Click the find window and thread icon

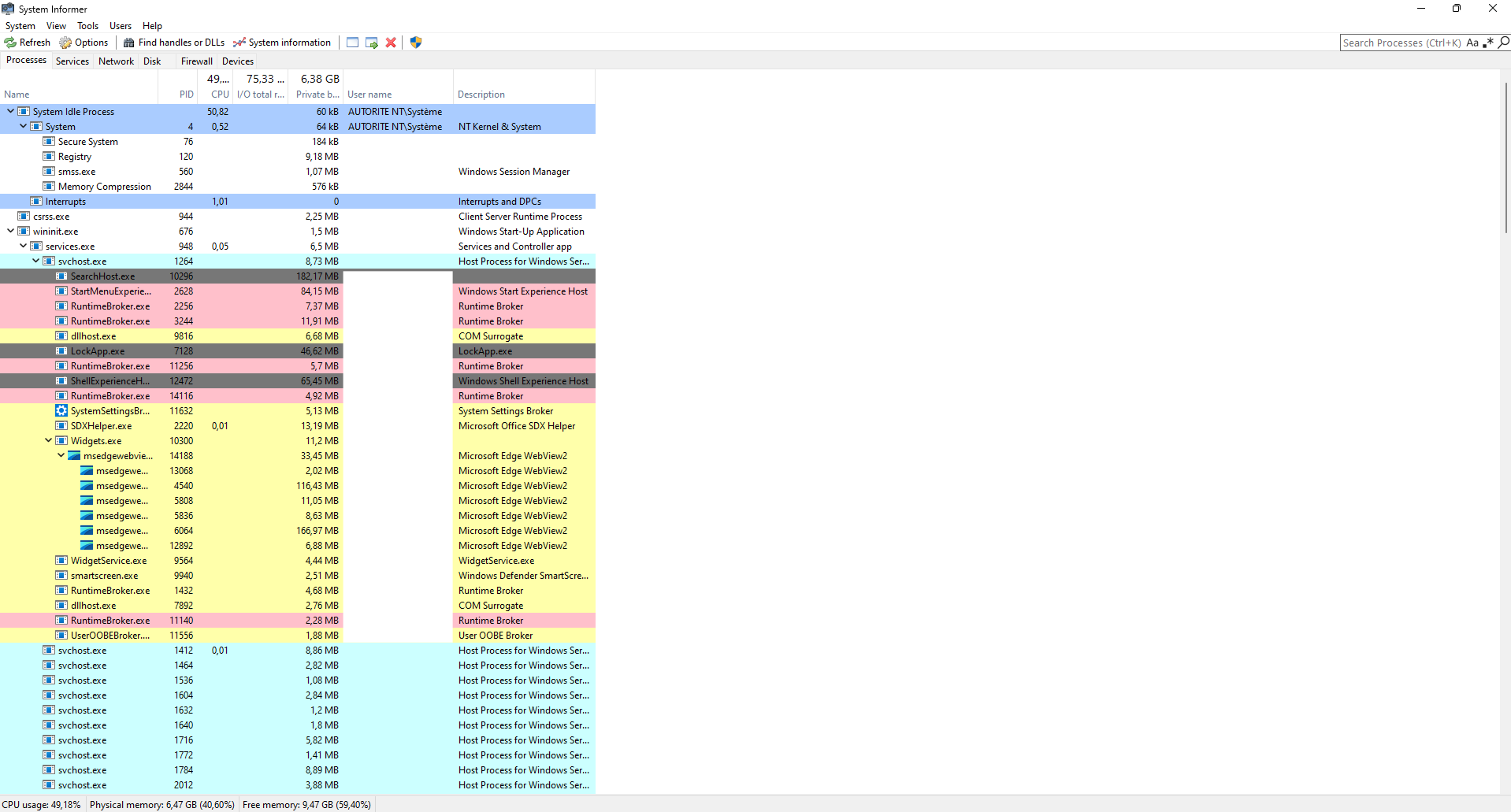click(x=372, y=43)
